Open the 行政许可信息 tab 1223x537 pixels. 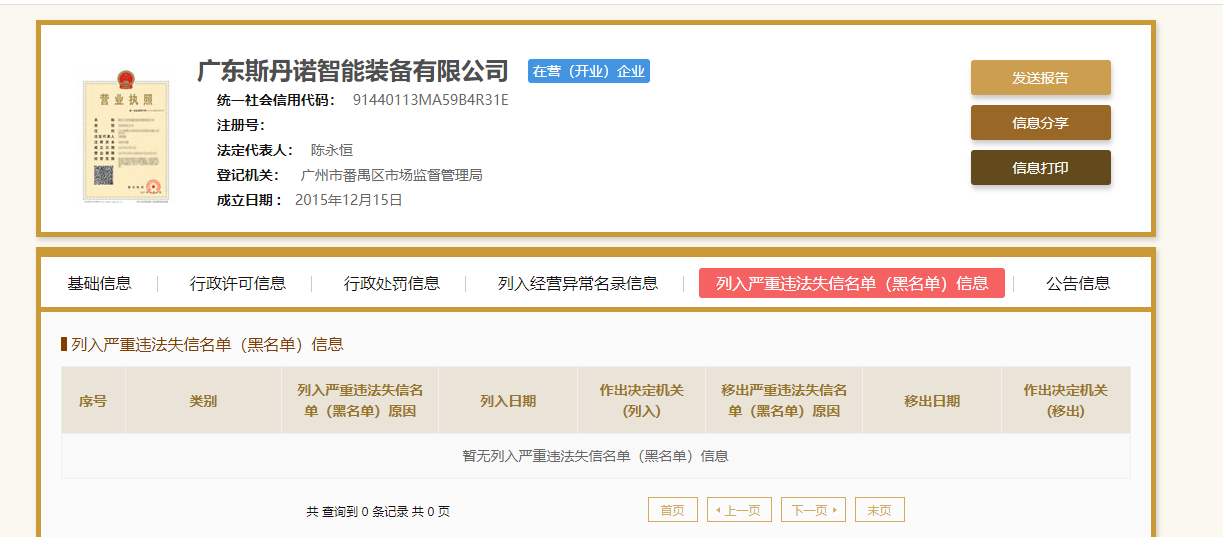click(x=237, y=283)
